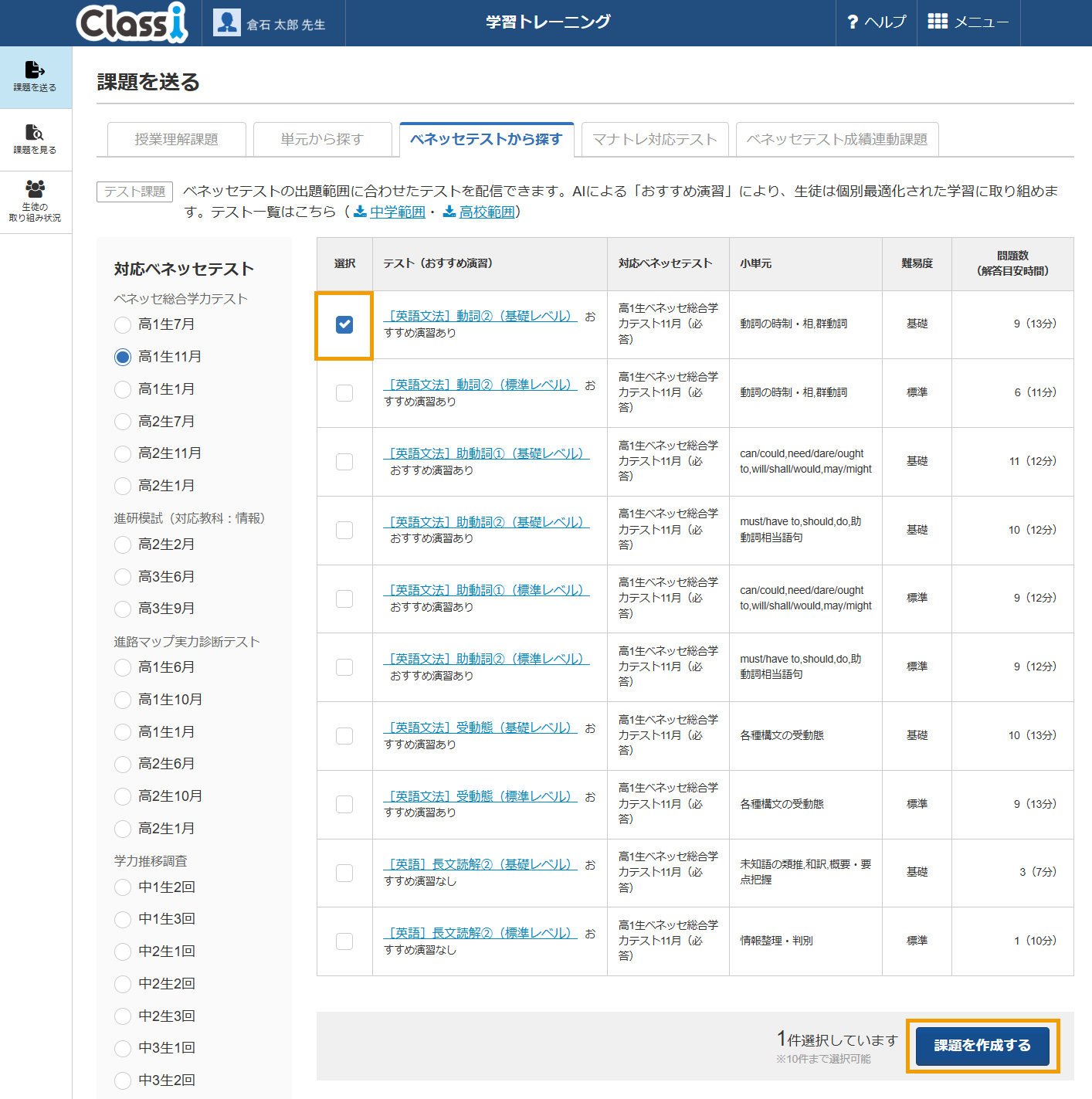
Task: Open [英語文法] 受動態 (基礎レベル) link
Action: 480,728
